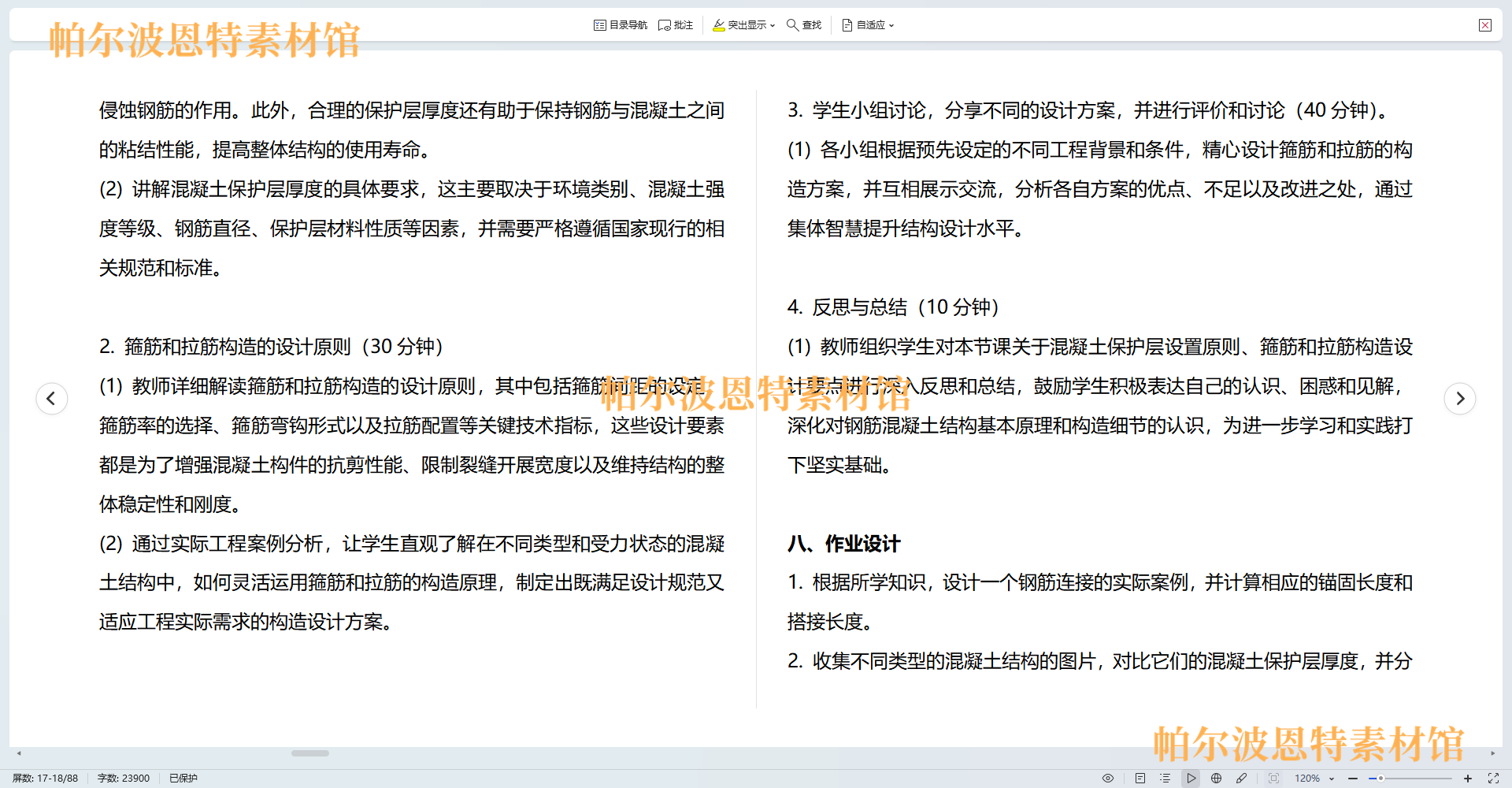The height and width of the screenshot is (788, 1512).
Task: Switch to outline view icon
Action: coord(1165,778)
